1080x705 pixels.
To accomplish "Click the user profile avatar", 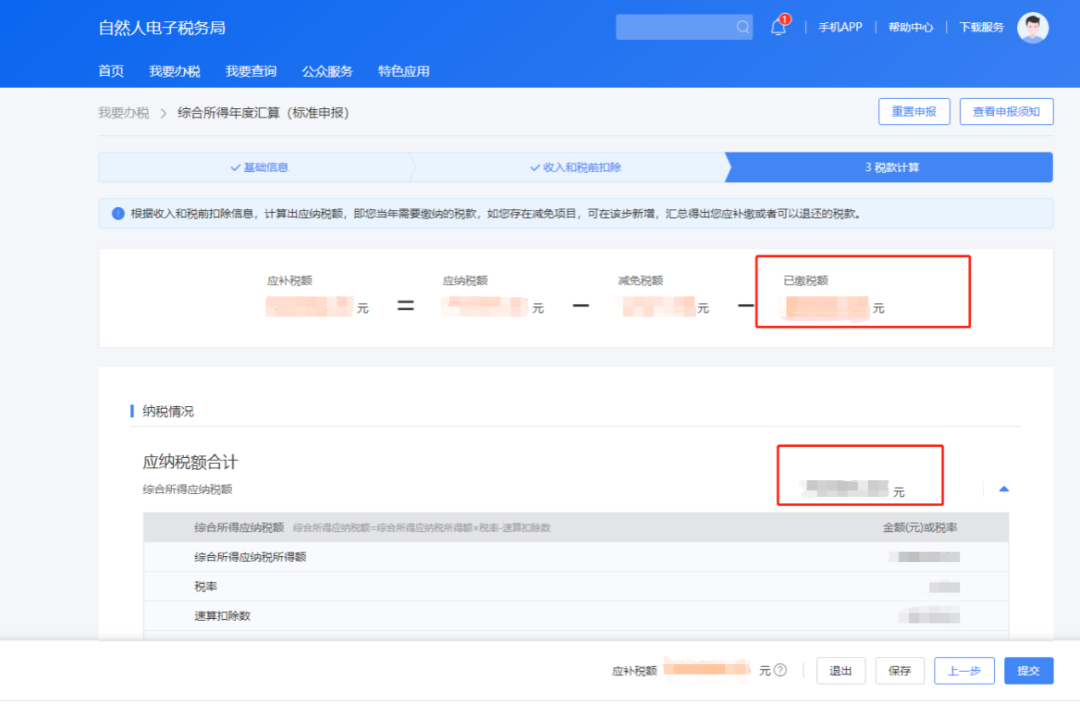I will [x=1031, y=27].
